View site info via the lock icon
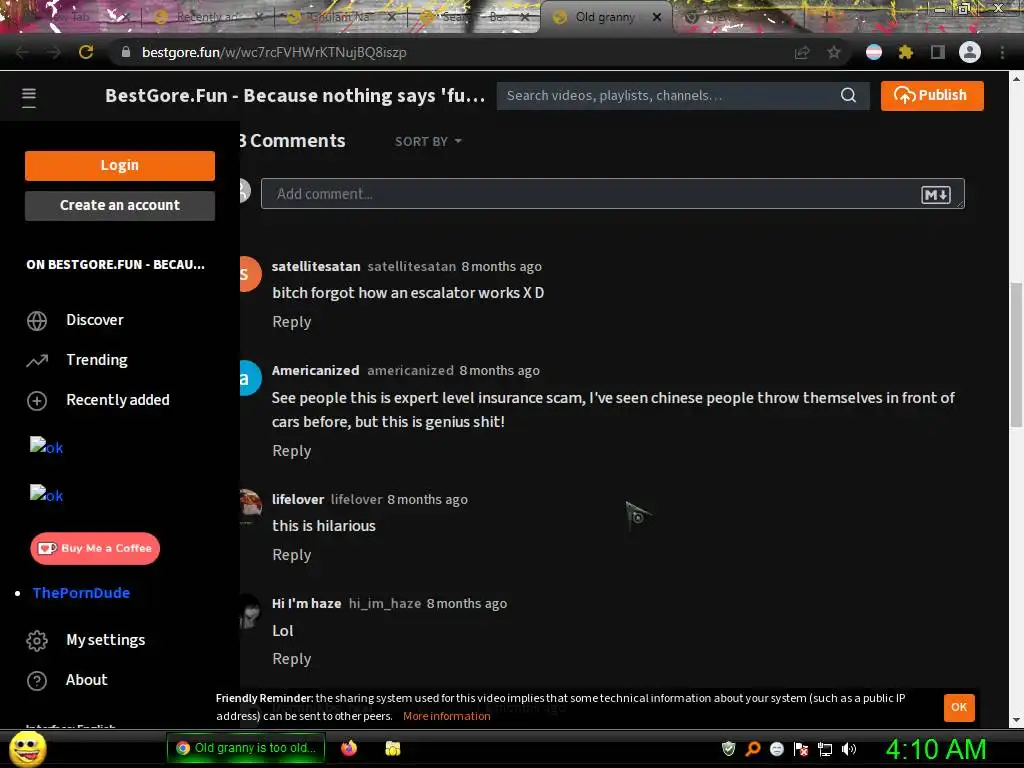1024x768 pixels. 126,52
